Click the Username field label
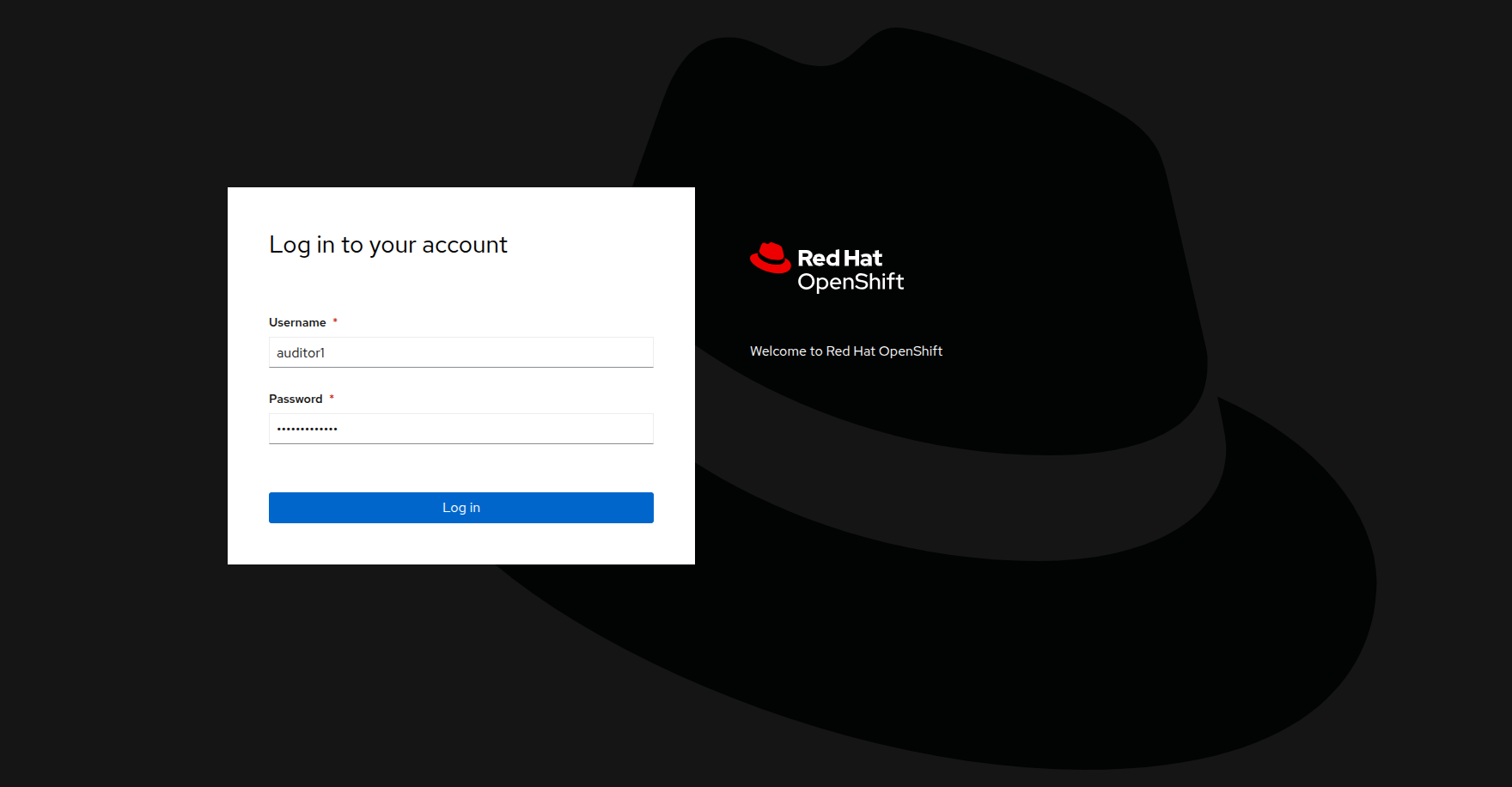The image size is (1512, 787). pyautogui.click(x=297, y=322)
